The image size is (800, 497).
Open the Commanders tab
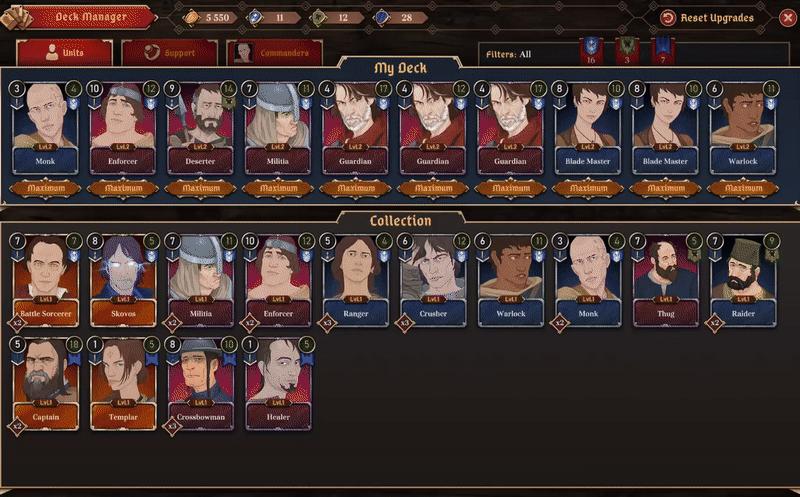click(274, 53)
